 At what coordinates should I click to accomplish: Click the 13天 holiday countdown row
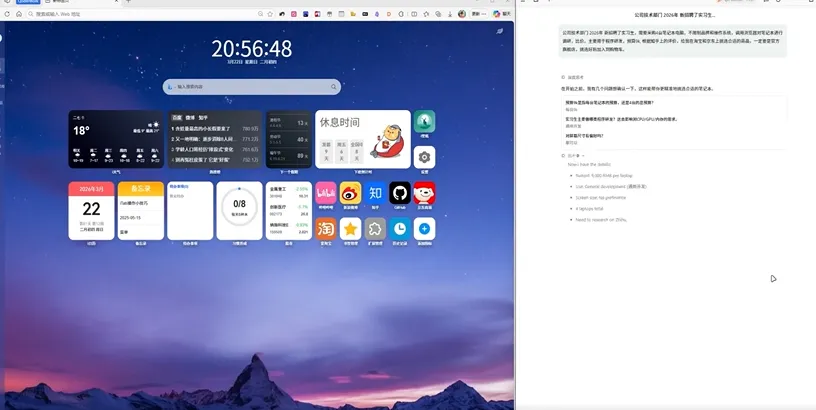click(x=289, y=123)
